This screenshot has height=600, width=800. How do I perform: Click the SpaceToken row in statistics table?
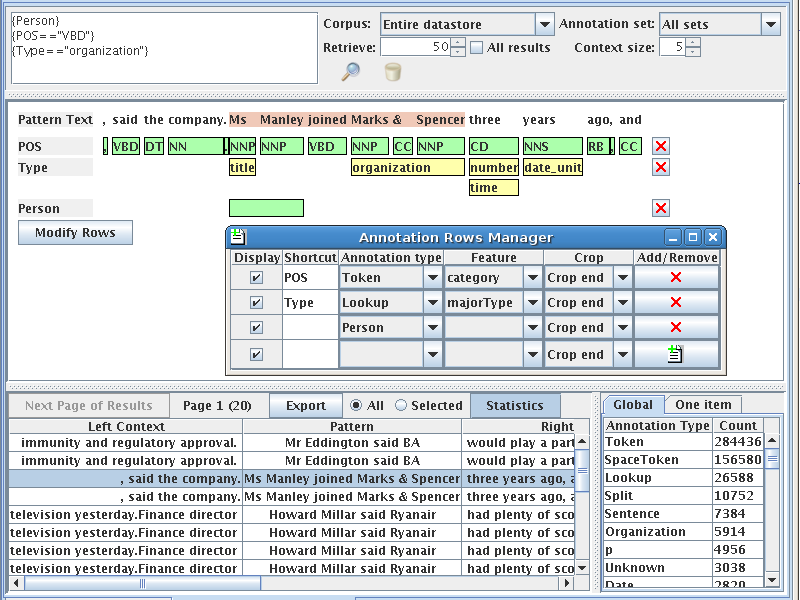[x=684, y=460]
